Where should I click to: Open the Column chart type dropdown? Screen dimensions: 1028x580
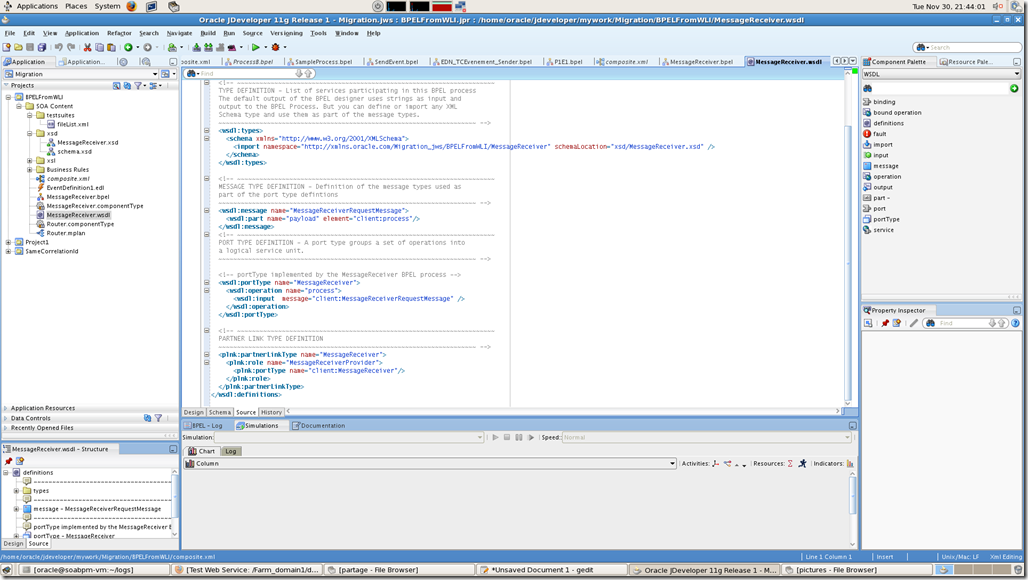[x=672, y=463]
